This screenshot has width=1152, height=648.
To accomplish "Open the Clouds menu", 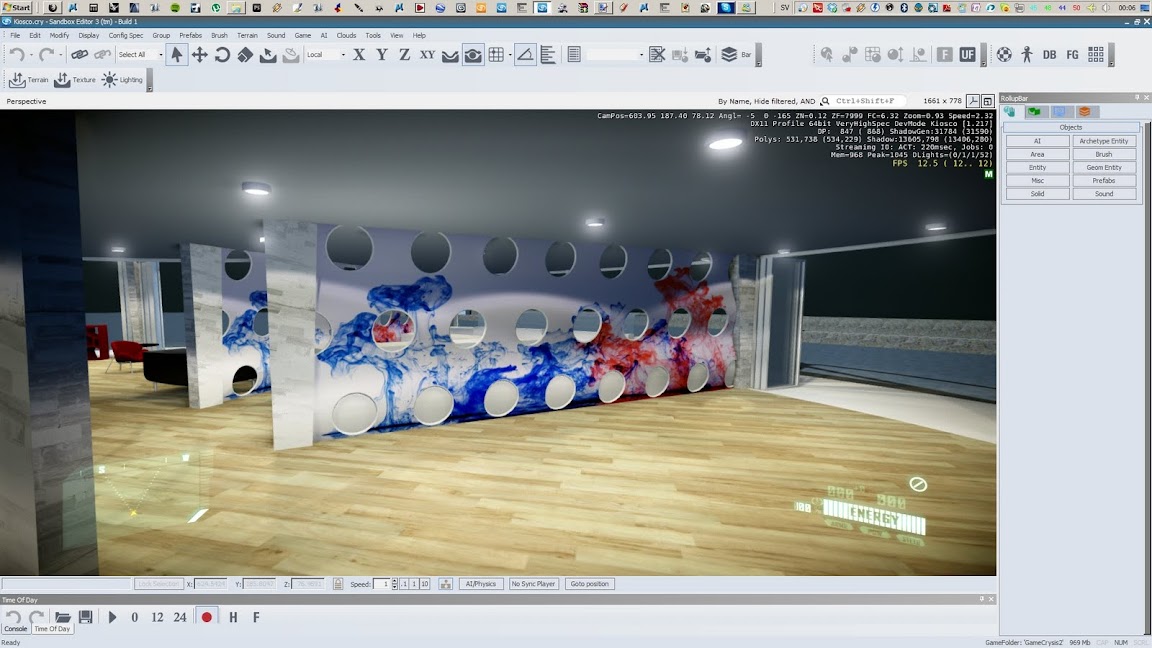I will pos(346,35).
